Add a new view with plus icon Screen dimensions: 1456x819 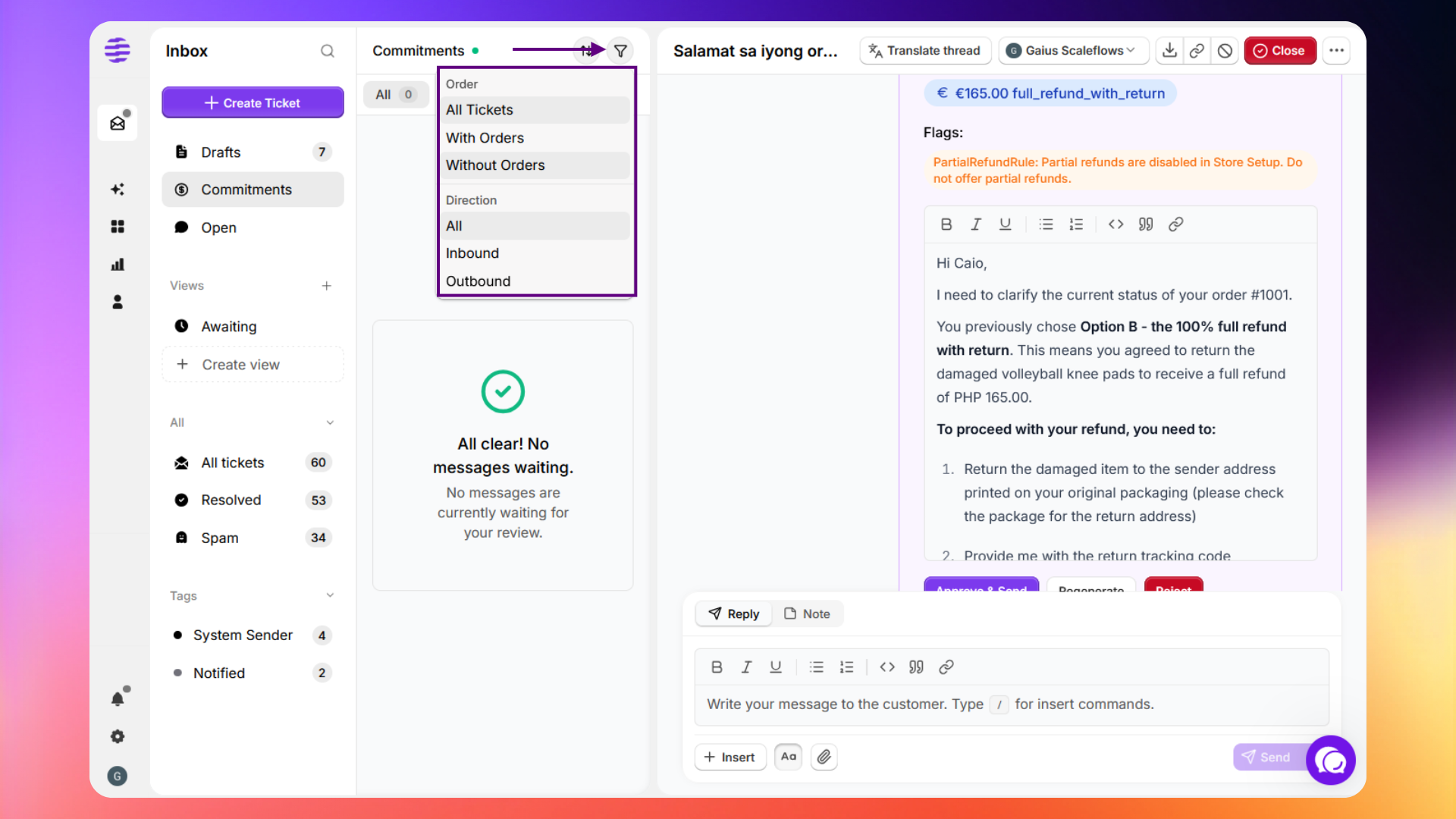point(326,286)
